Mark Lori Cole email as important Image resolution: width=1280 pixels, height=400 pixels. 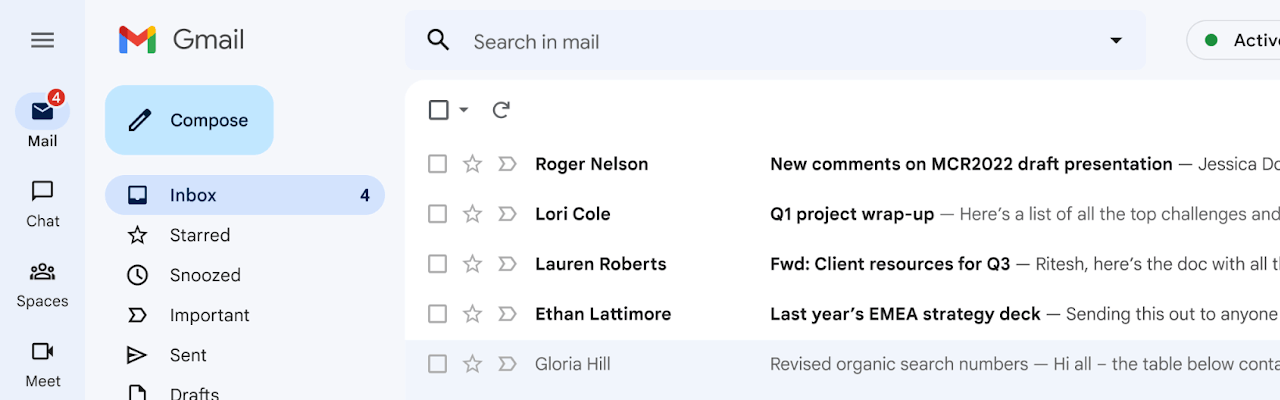pos(507,214)
